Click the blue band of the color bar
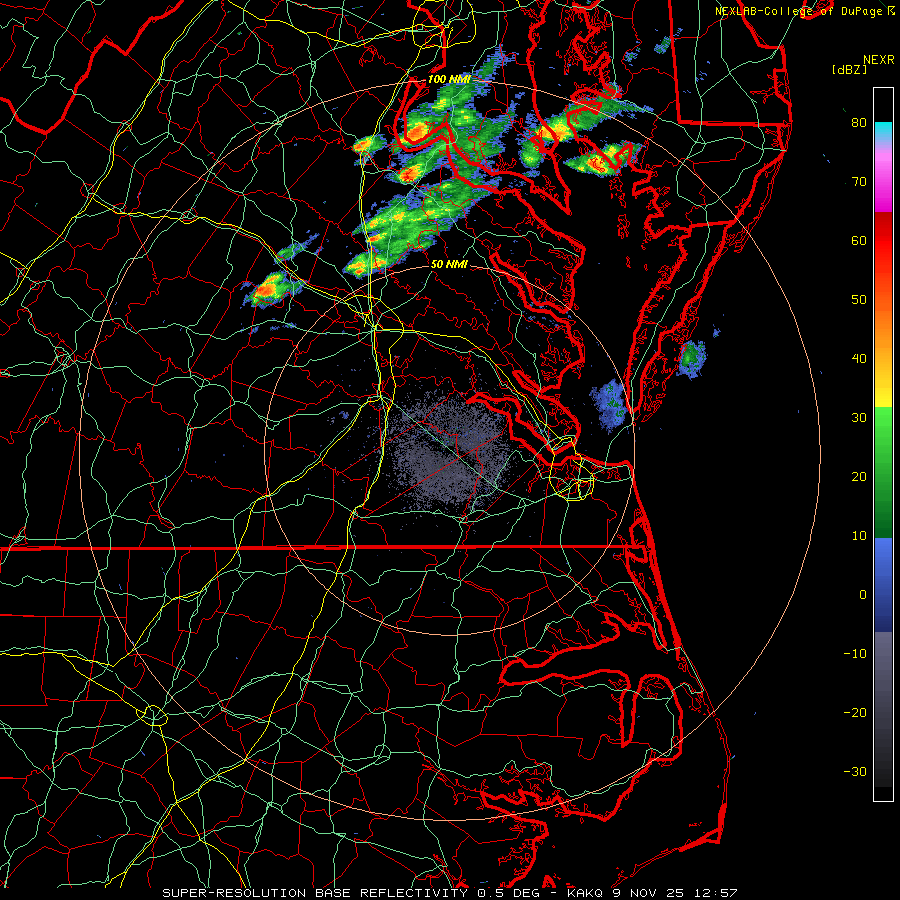The height and width of the screenshot is (900, 900). [883, 584]
